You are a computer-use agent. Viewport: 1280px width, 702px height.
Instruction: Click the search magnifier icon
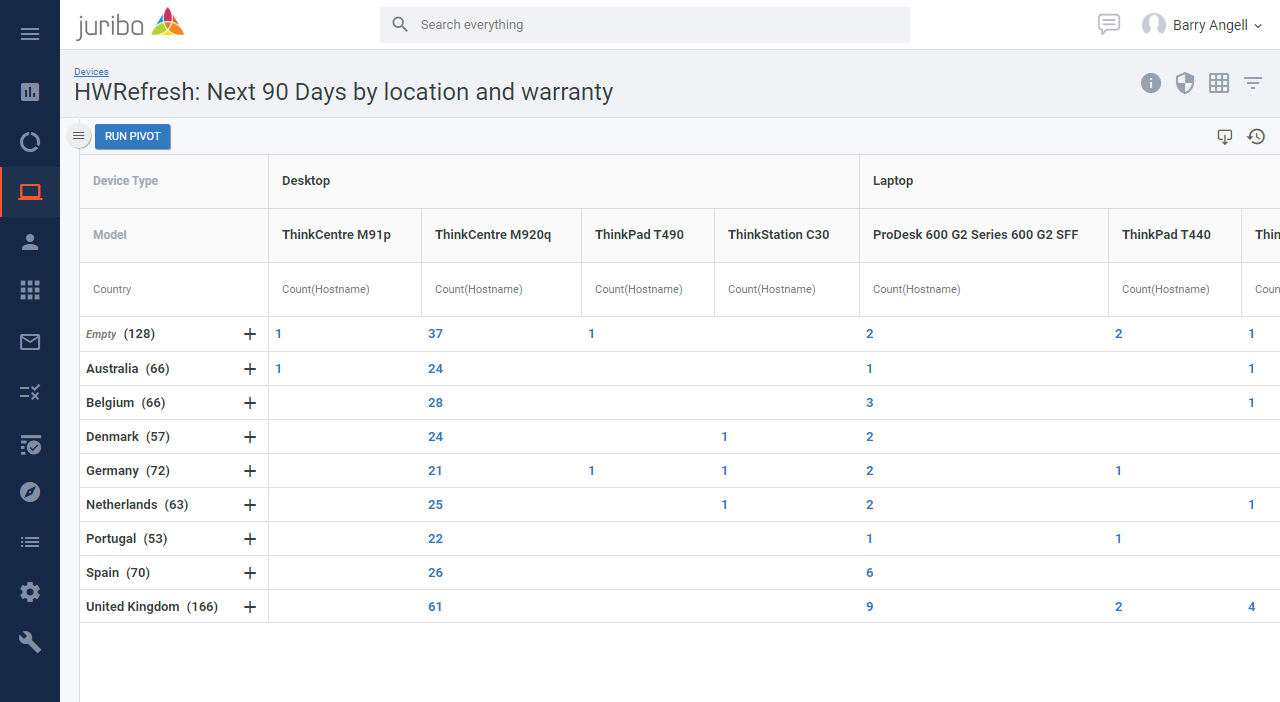pos(400,24)
